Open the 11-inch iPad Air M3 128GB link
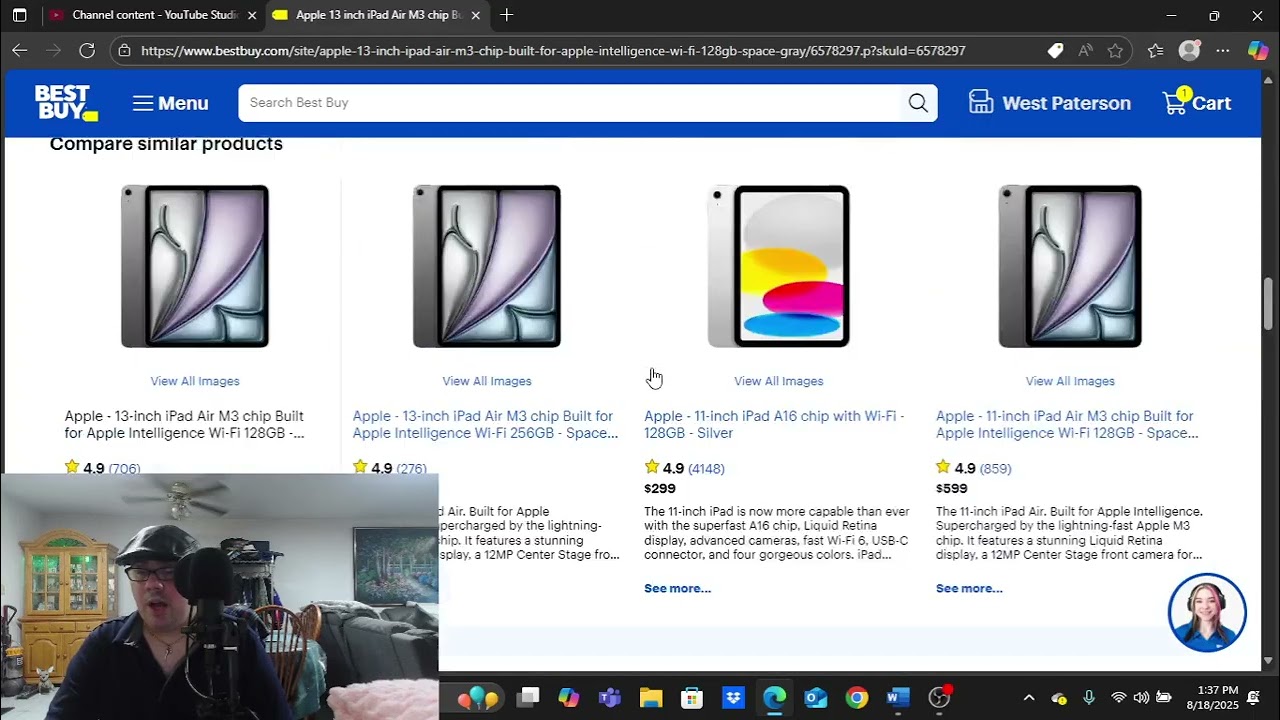The height and width of the screenshot is (720, 1280). [x=1067, y=424]
